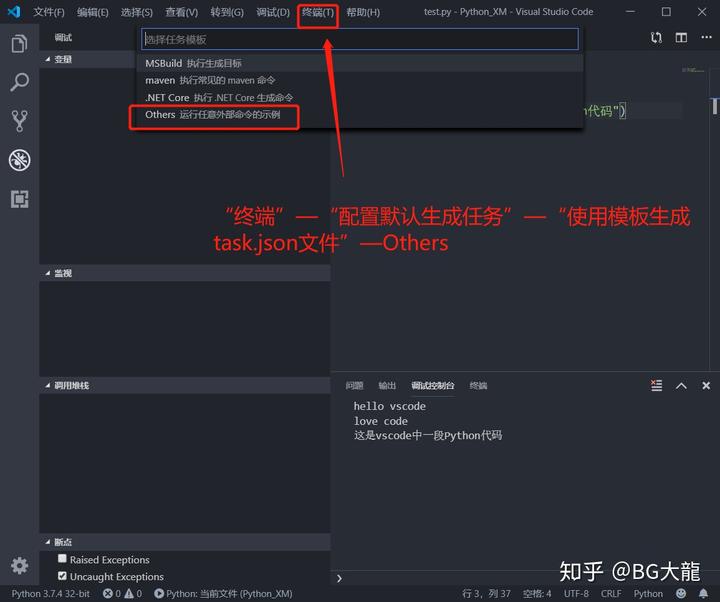This screenshot has height=602, width=720.
Task: Select the MSBuild task template
Action: 360,63
